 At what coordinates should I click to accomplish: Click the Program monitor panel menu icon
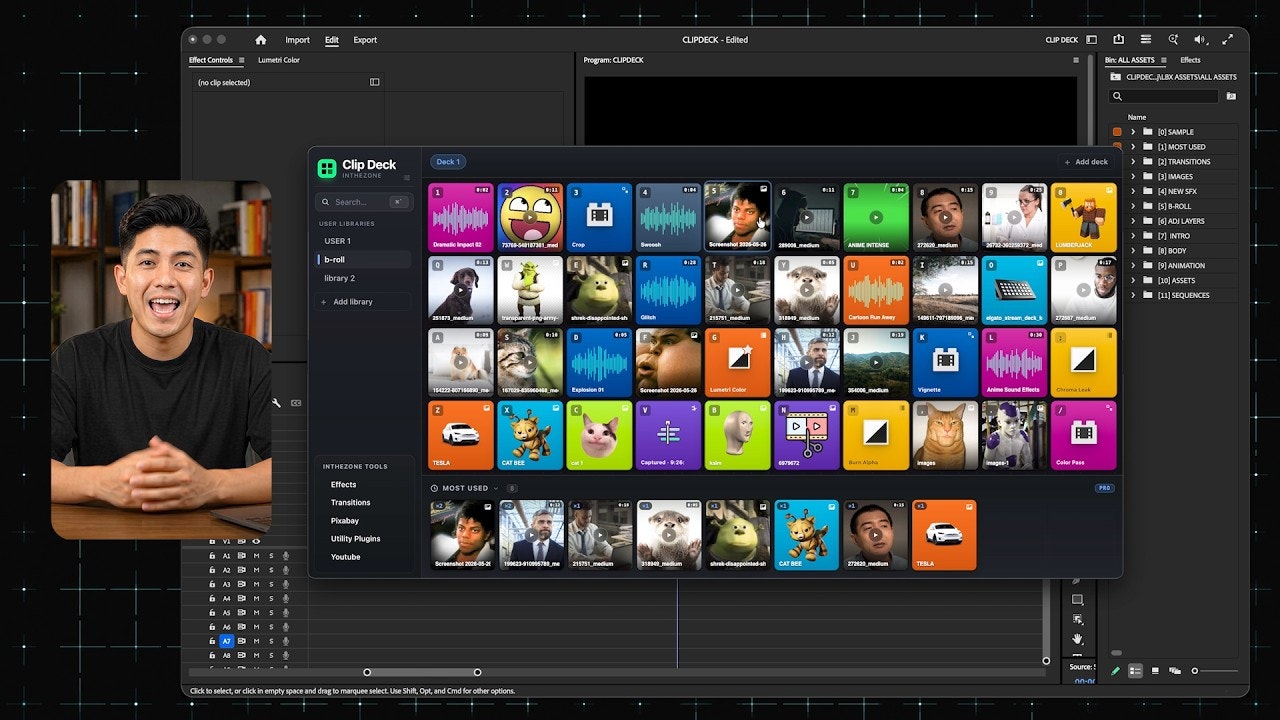pyautogui.click(x=1076, y=60)
